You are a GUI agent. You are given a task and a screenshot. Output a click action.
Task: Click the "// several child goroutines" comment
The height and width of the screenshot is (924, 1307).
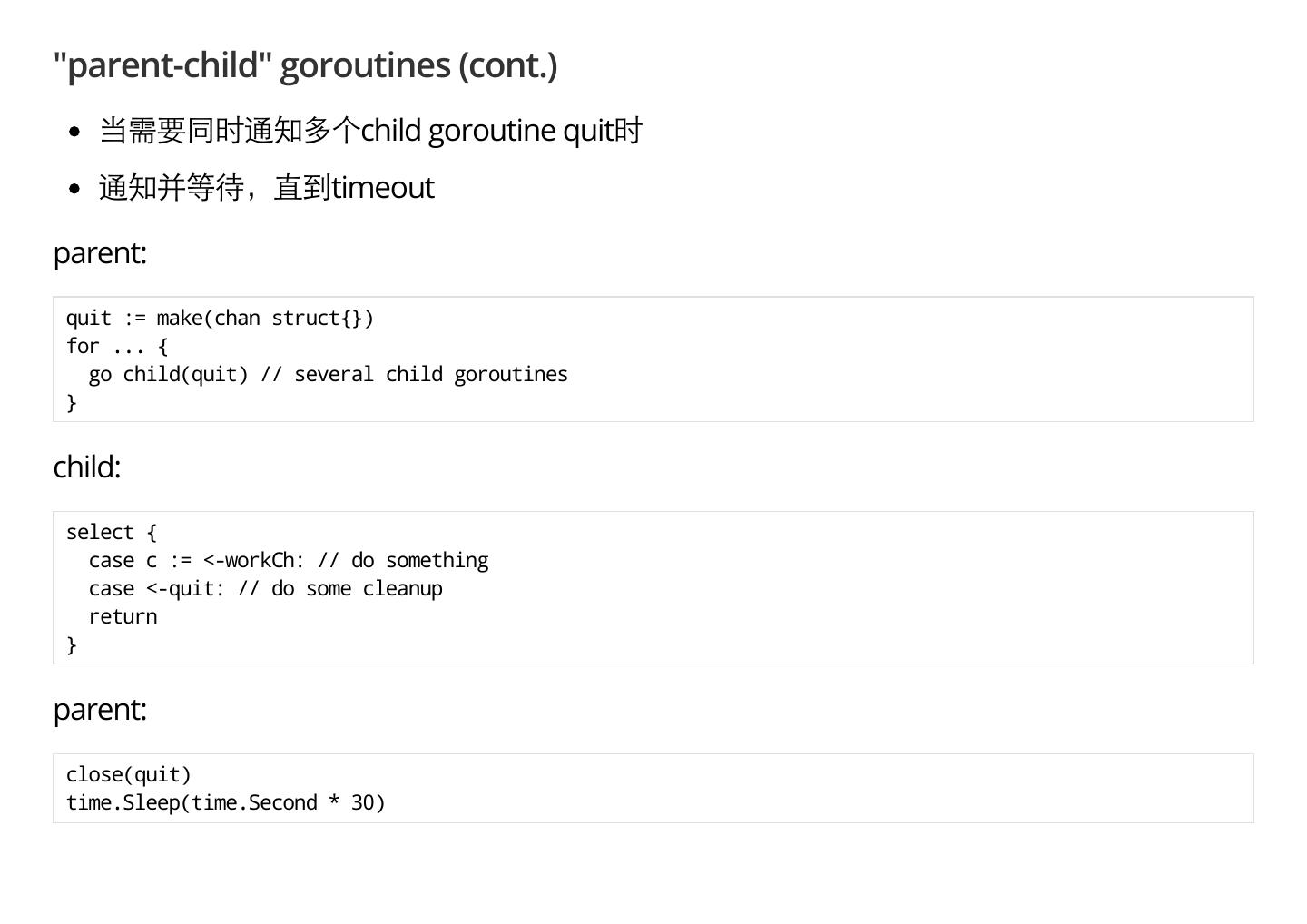click(x=414, y=375)
